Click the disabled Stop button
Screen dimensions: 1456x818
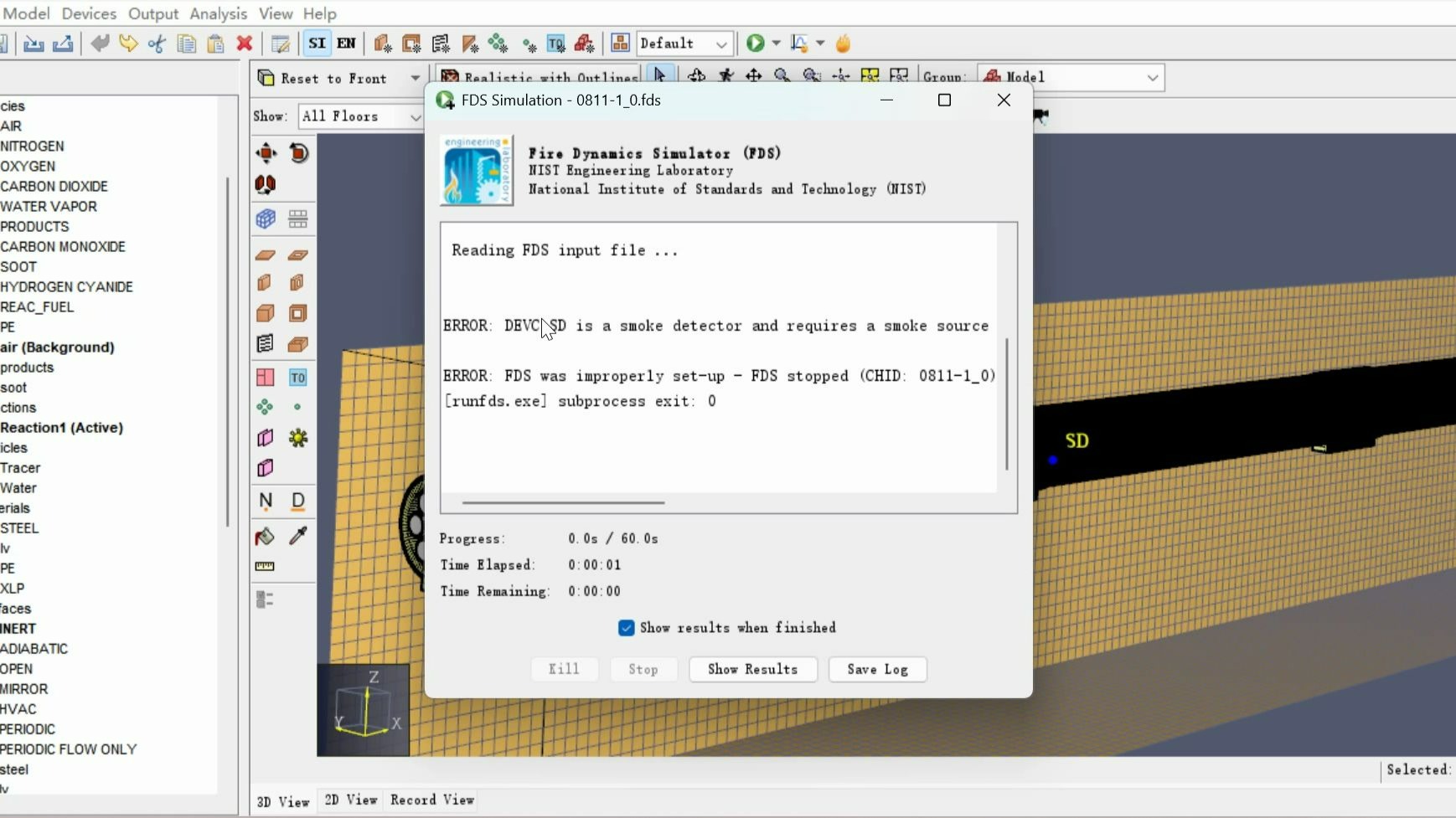[643, 669]
